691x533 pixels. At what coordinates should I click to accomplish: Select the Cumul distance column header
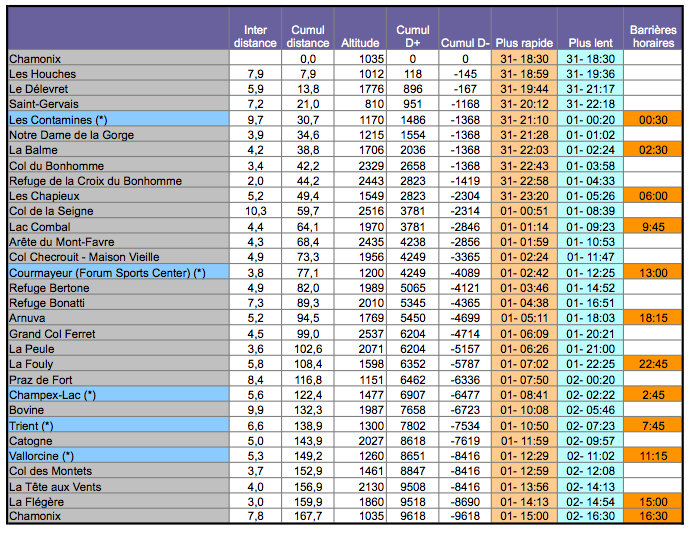(x=307, y=37)
